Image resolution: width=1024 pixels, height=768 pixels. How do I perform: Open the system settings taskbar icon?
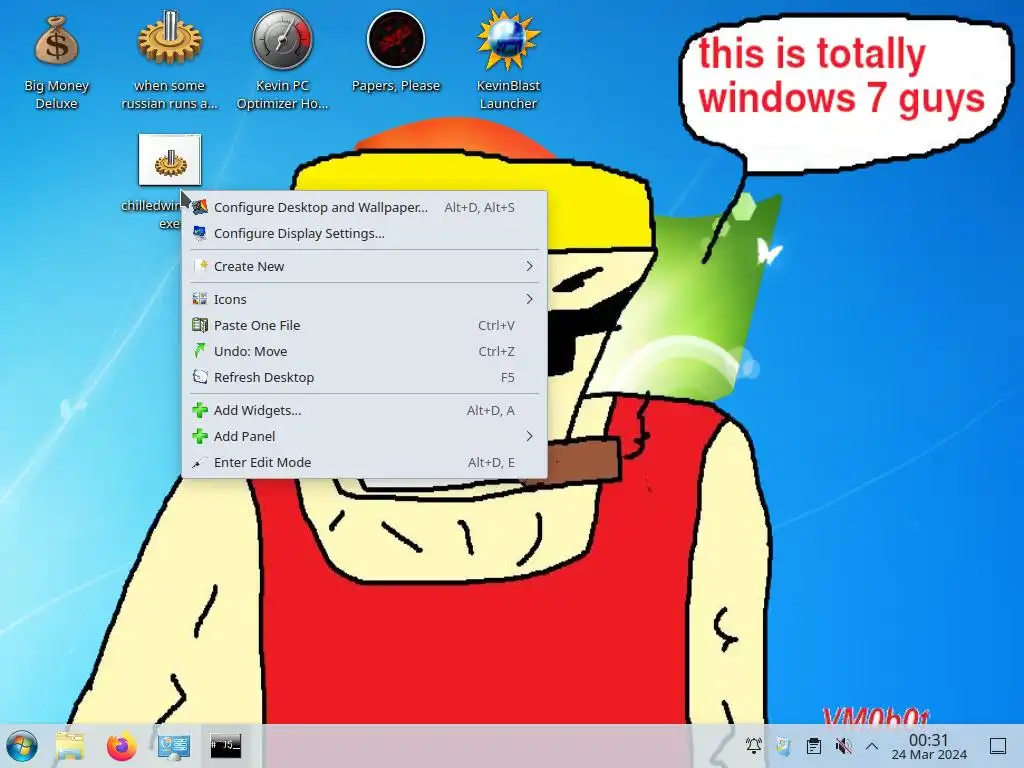[174, 746]
